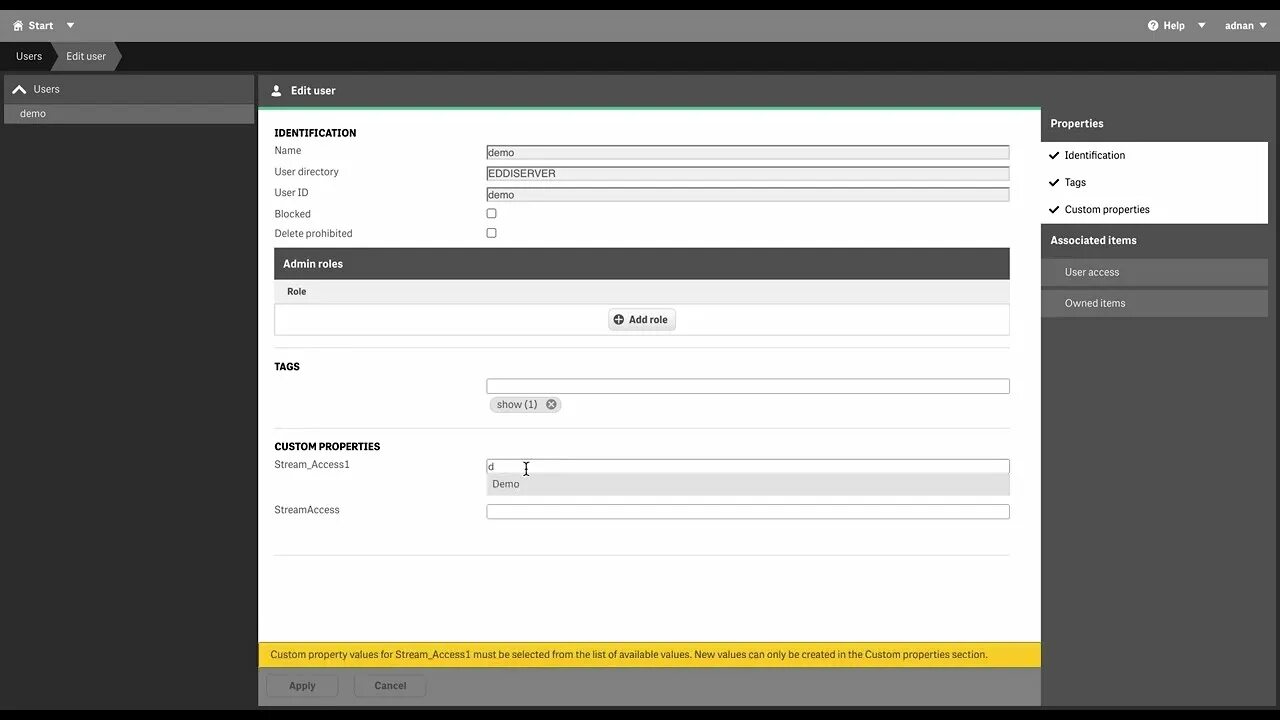Screen dimensions: 1280x720
Task: Click the Edit user person icon
Action: [x=277, y=90]
